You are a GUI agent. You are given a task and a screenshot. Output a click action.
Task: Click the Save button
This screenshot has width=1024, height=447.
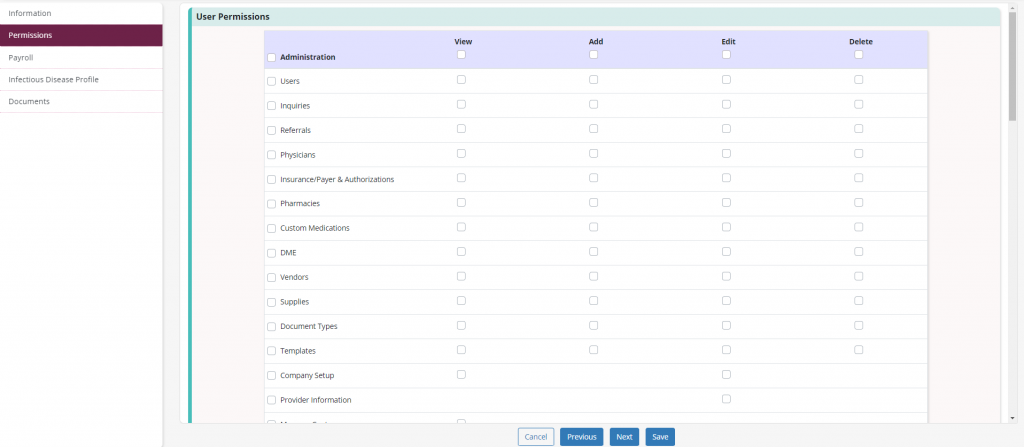pyautogui.click(x=660, y=436)
